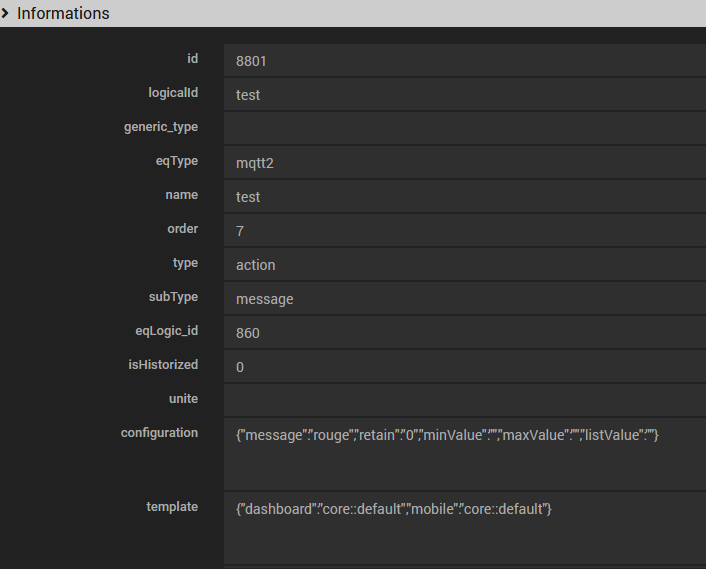Collapse the Informations section chevron
Image resolution: width=706 pixels, height=569 pixels.
click(x=6, y=14)
